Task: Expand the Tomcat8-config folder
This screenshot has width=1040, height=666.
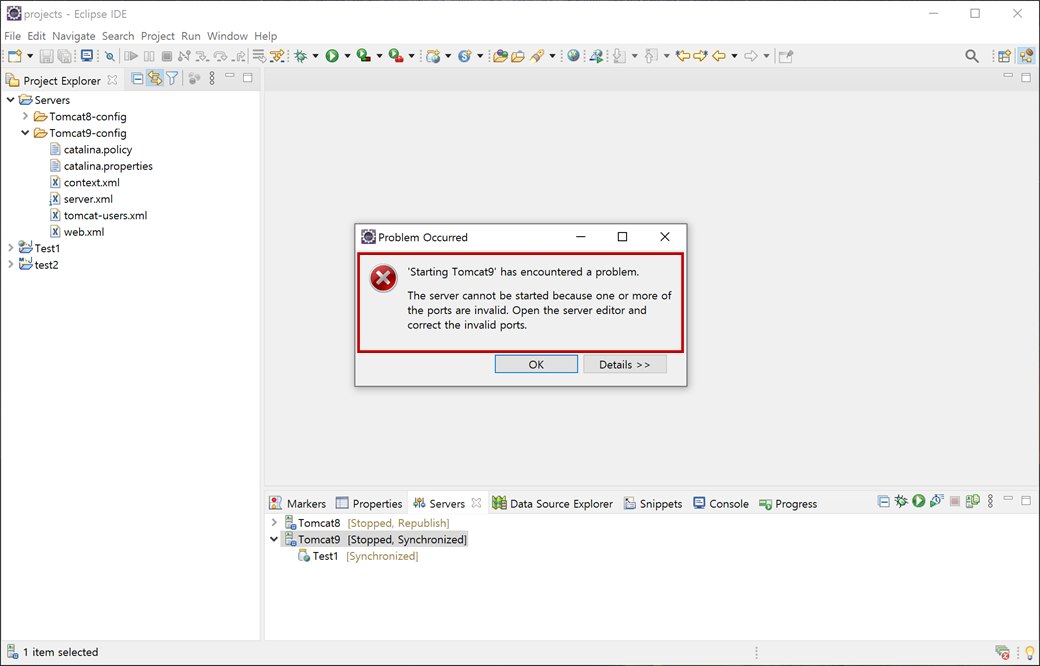Action: tap(25, 116)
